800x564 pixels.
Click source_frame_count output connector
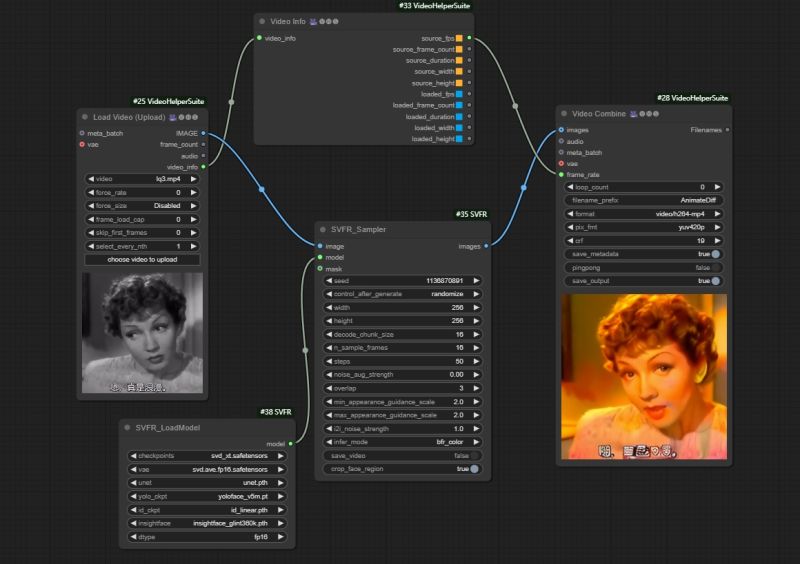coord(469,50)
